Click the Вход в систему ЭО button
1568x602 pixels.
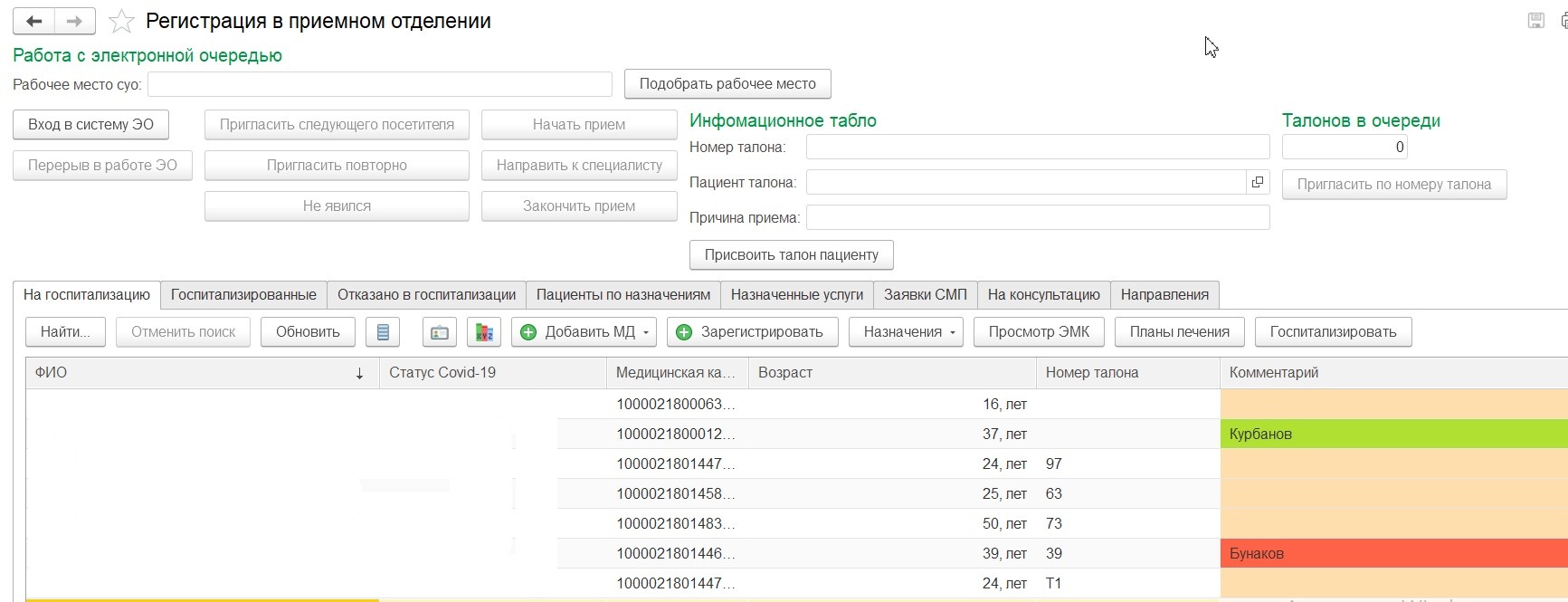(90, 125)
